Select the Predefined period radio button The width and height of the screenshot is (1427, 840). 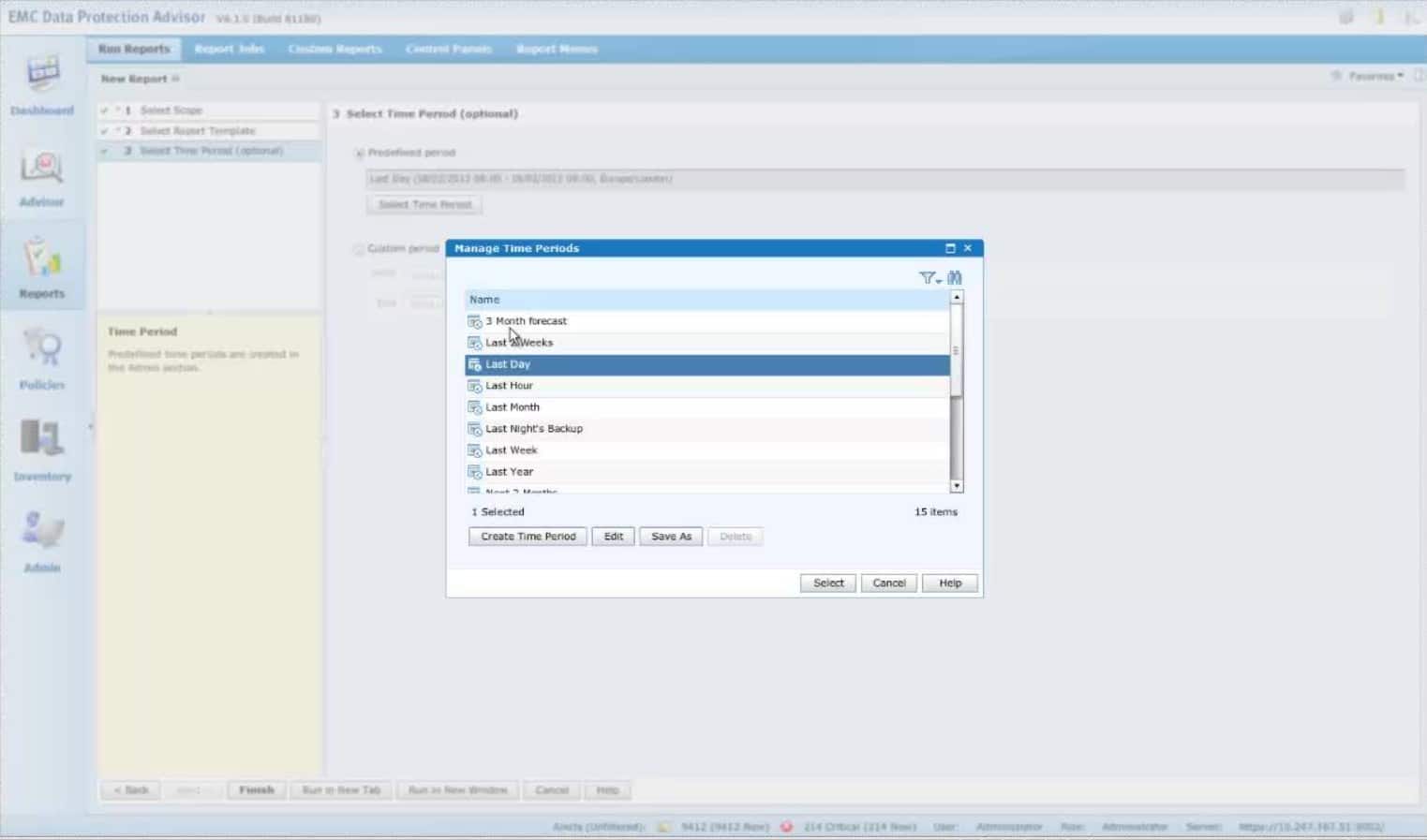click(x=359, y=153)
